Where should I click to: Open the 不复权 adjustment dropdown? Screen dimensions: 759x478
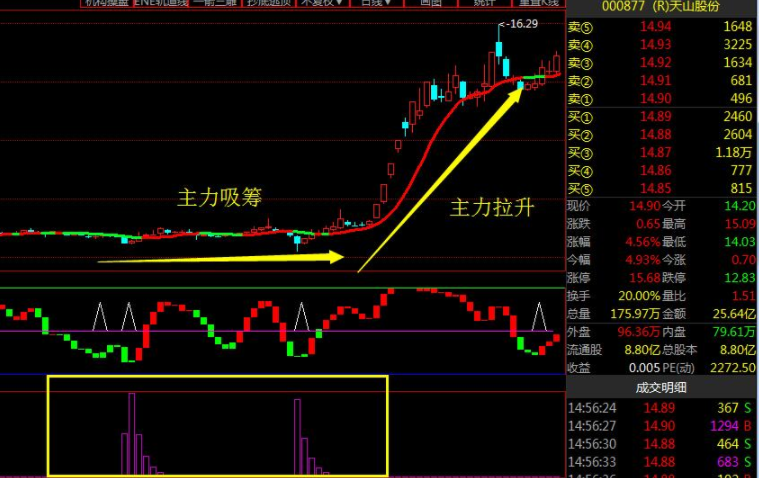(x=322, y=3)
